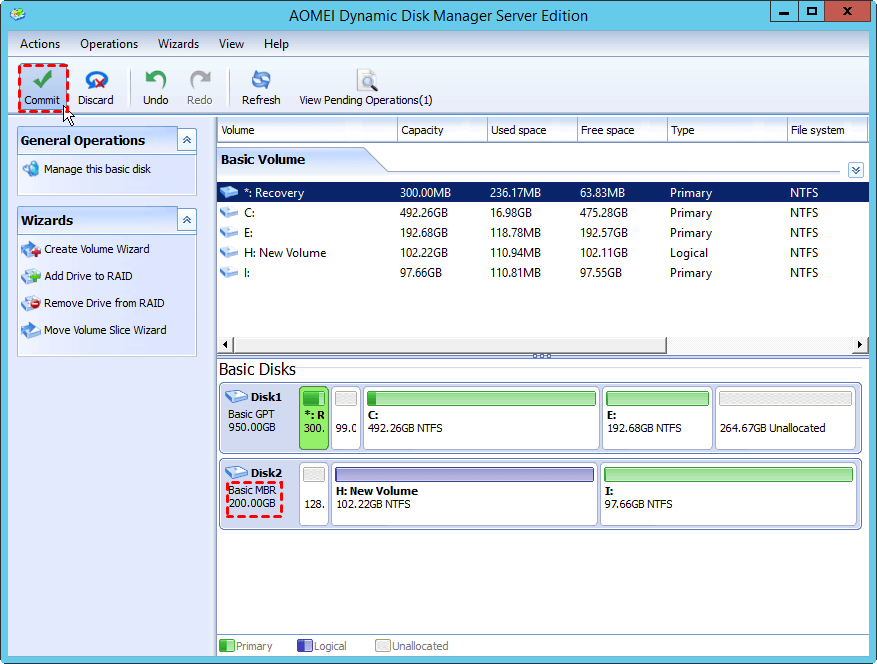Click the AOMEI app icon in title bar
This screenshot has height=664, width=877.
pos(17,14)
